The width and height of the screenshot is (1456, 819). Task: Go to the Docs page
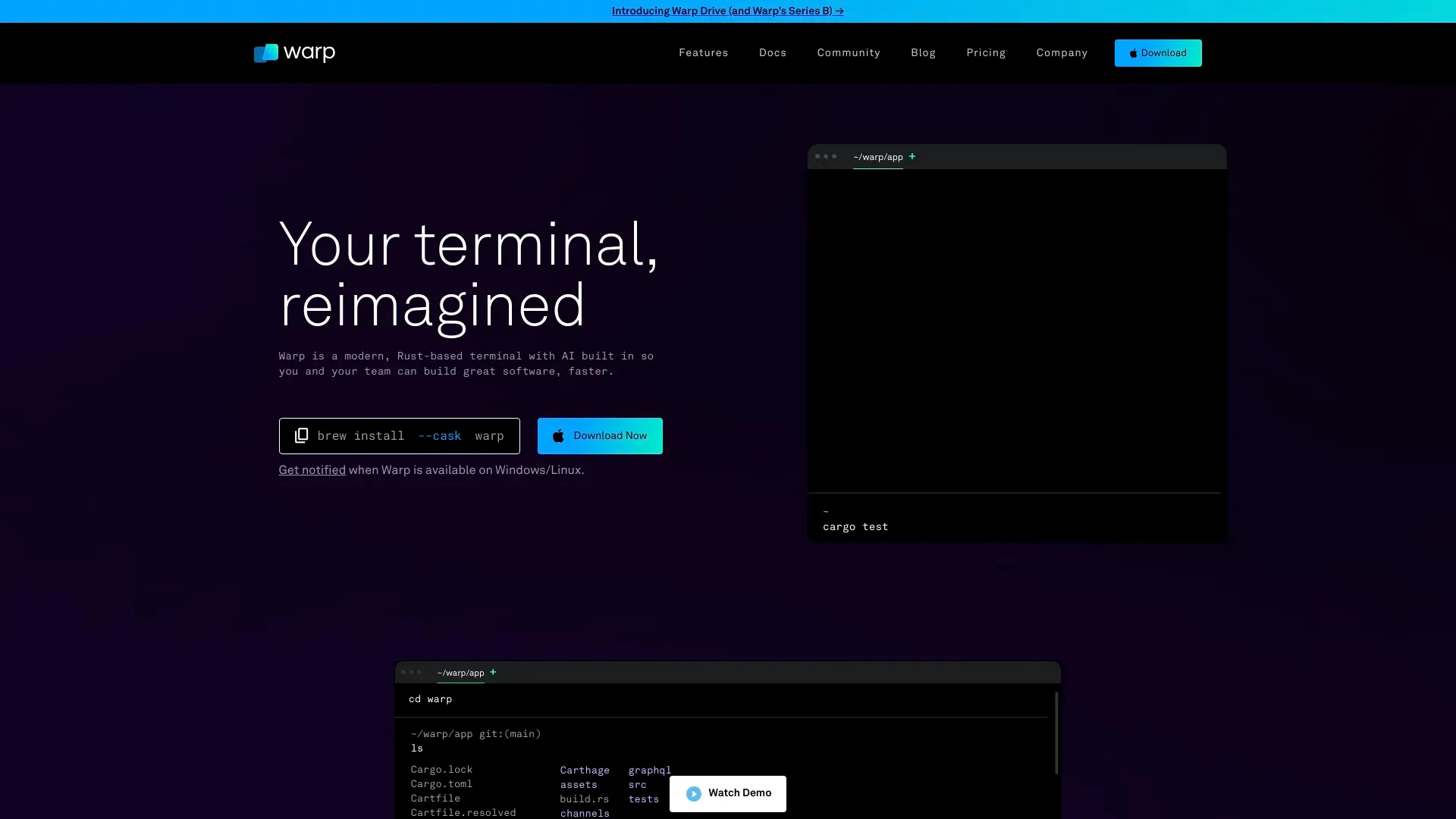pyautogui.click(x=772, y=52)
